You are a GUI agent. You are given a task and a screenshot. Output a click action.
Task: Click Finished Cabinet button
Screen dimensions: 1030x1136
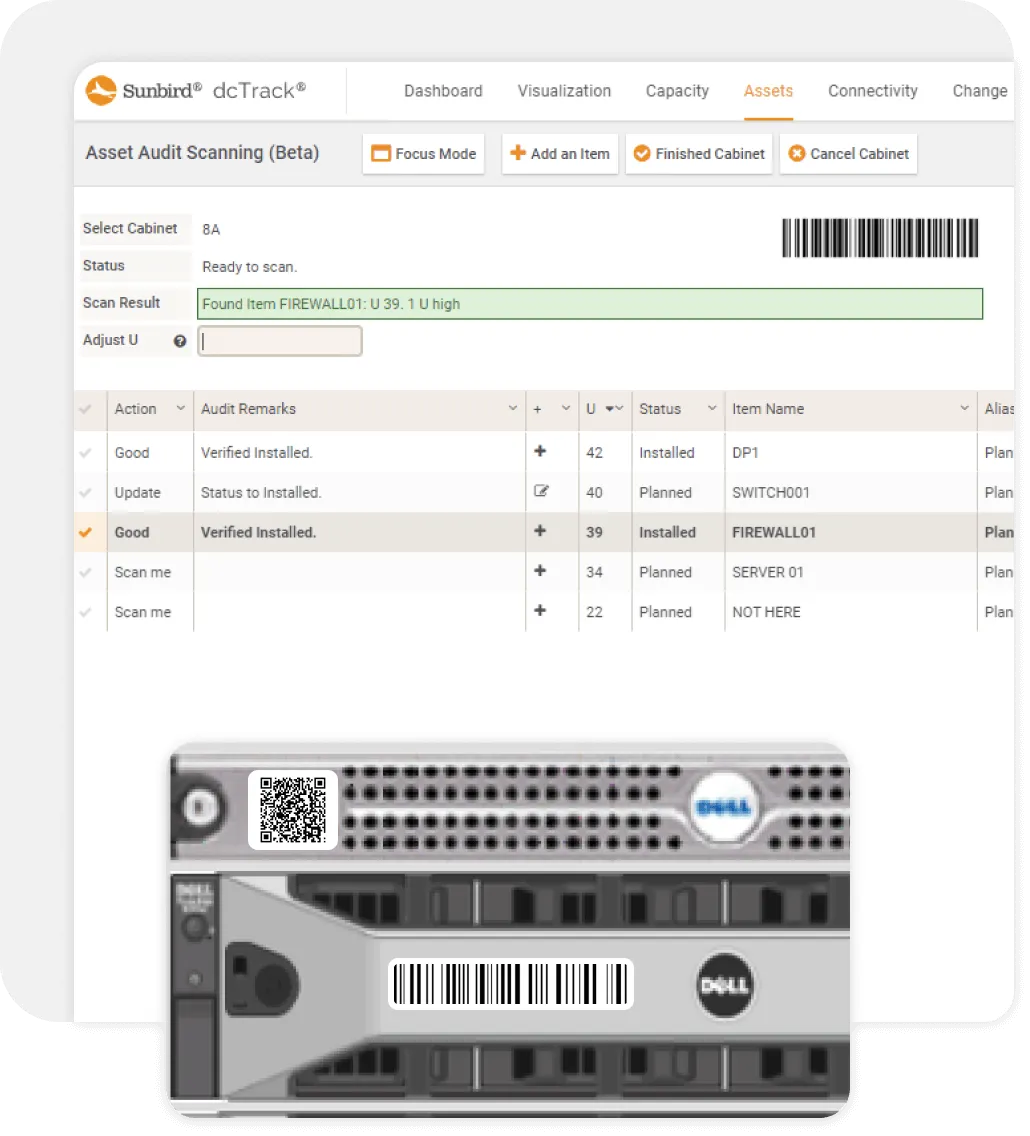click(x=699, y=154)
